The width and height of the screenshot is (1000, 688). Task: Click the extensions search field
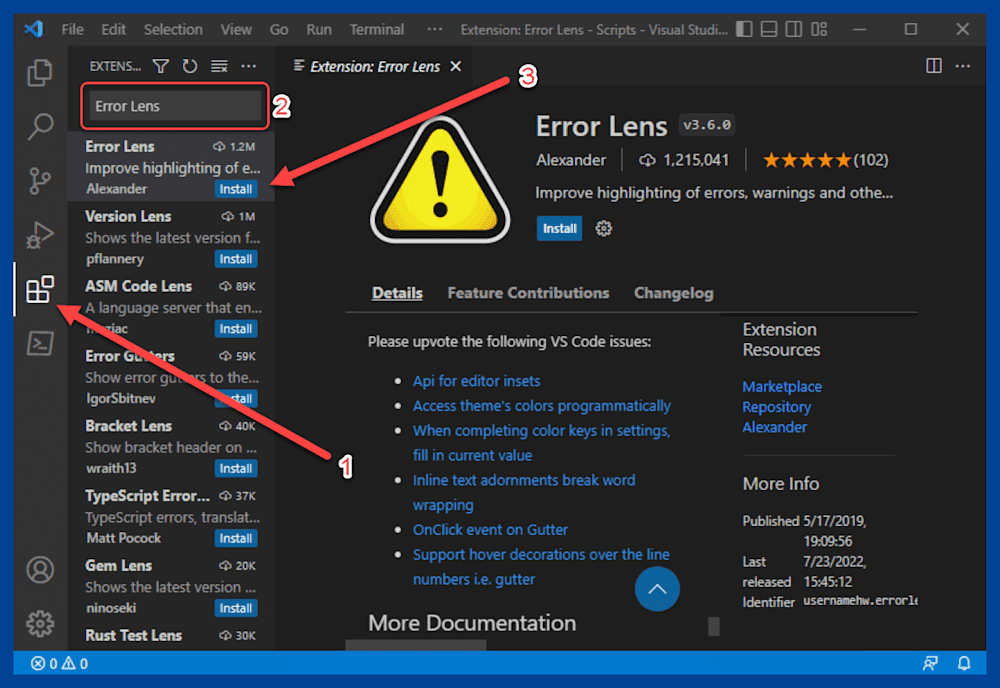click(x=175, y=106)
